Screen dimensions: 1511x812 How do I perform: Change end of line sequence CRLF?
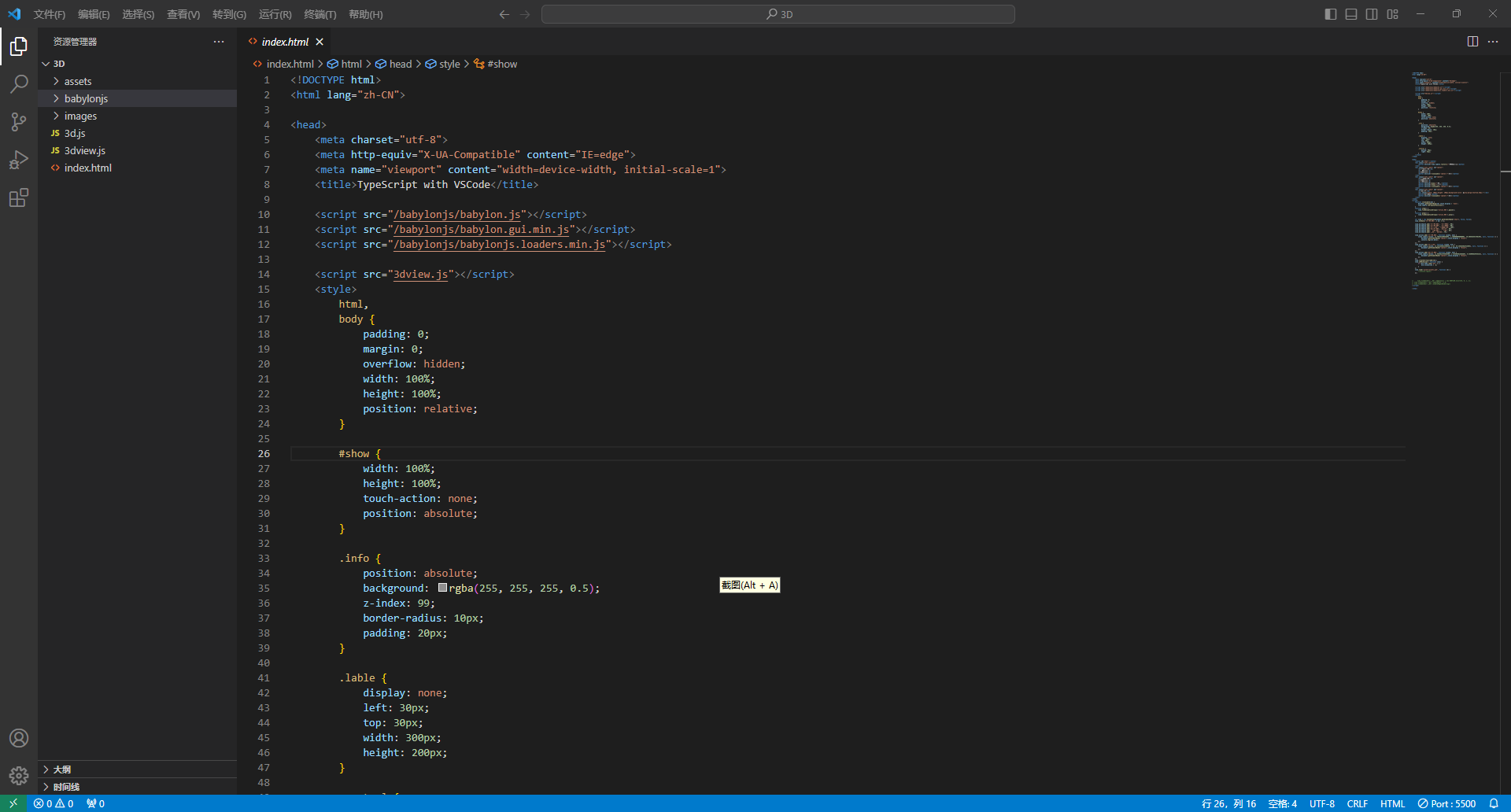click(1357, 803)
